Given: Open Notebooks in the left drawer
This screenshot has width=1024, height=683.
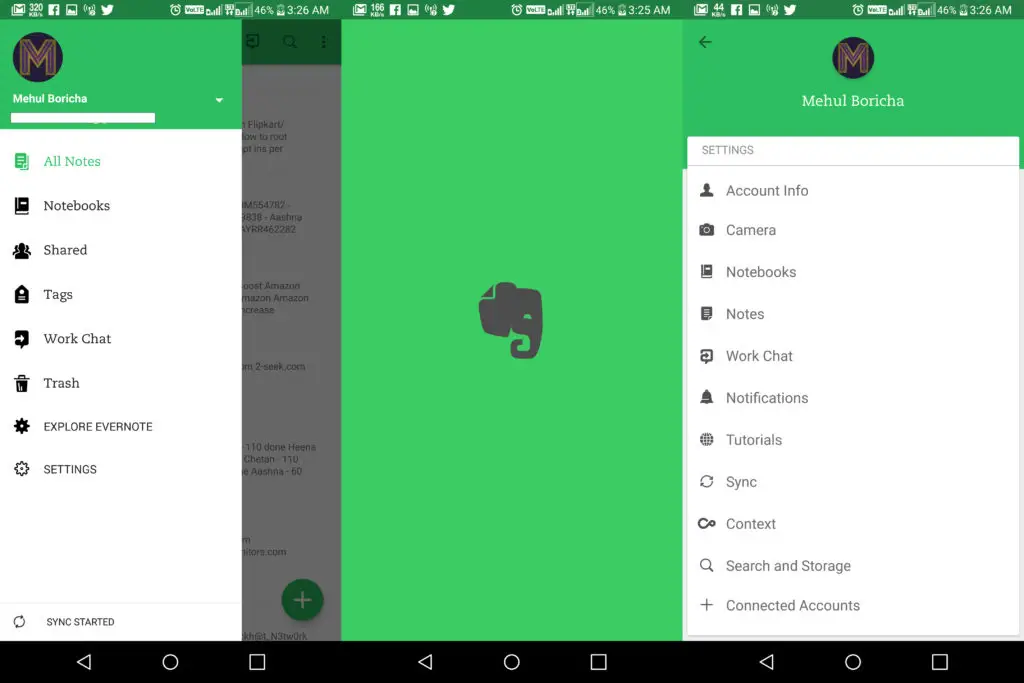Looking at the screenshot, I should (121, 206).
